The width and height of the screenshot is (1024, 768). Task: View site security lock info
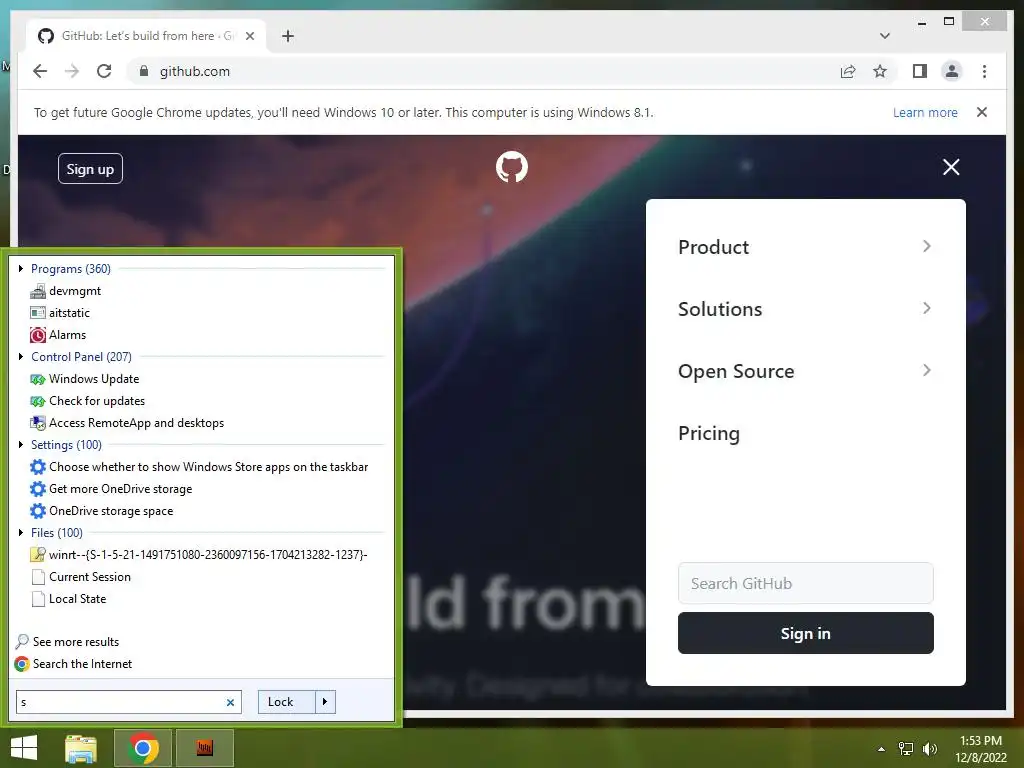[x=144, y=71]
